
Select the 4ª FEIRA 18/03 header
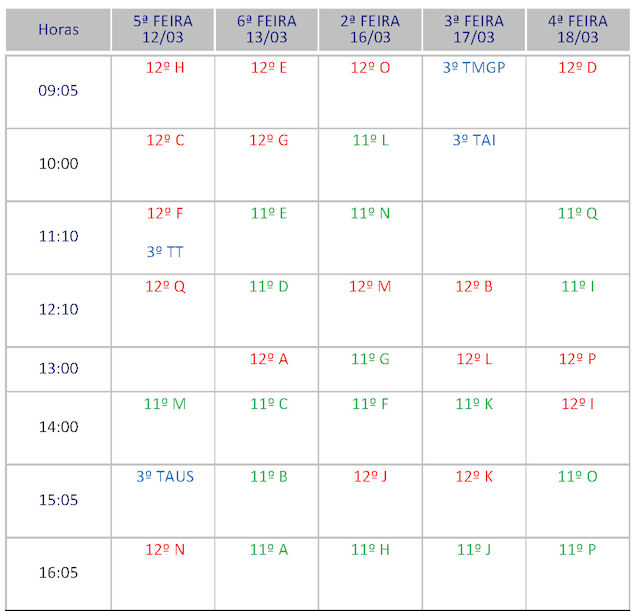tap(578, 29)
